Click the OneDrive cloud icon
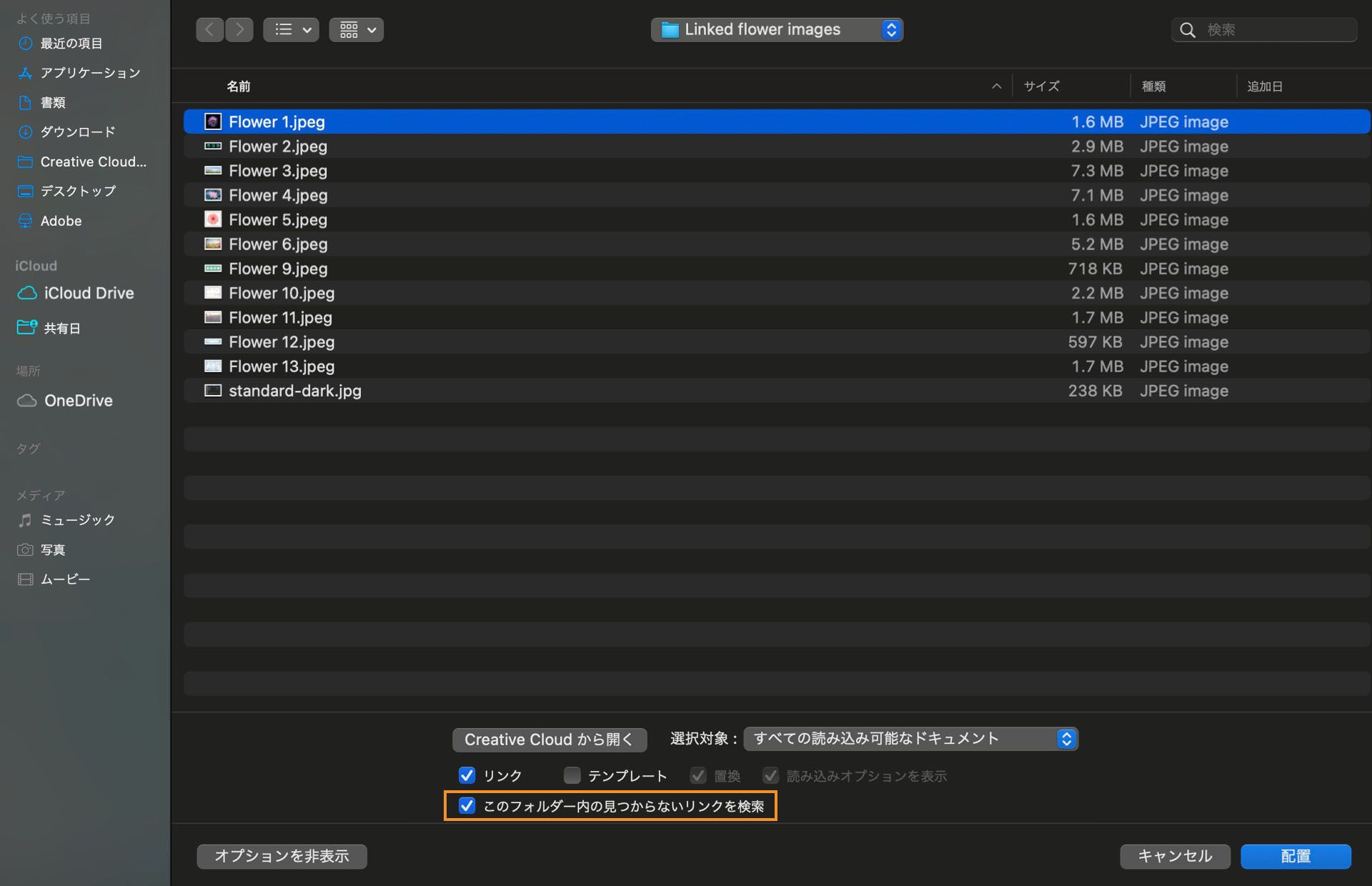Screen dimensions: 1372x886 click(27, 401)
